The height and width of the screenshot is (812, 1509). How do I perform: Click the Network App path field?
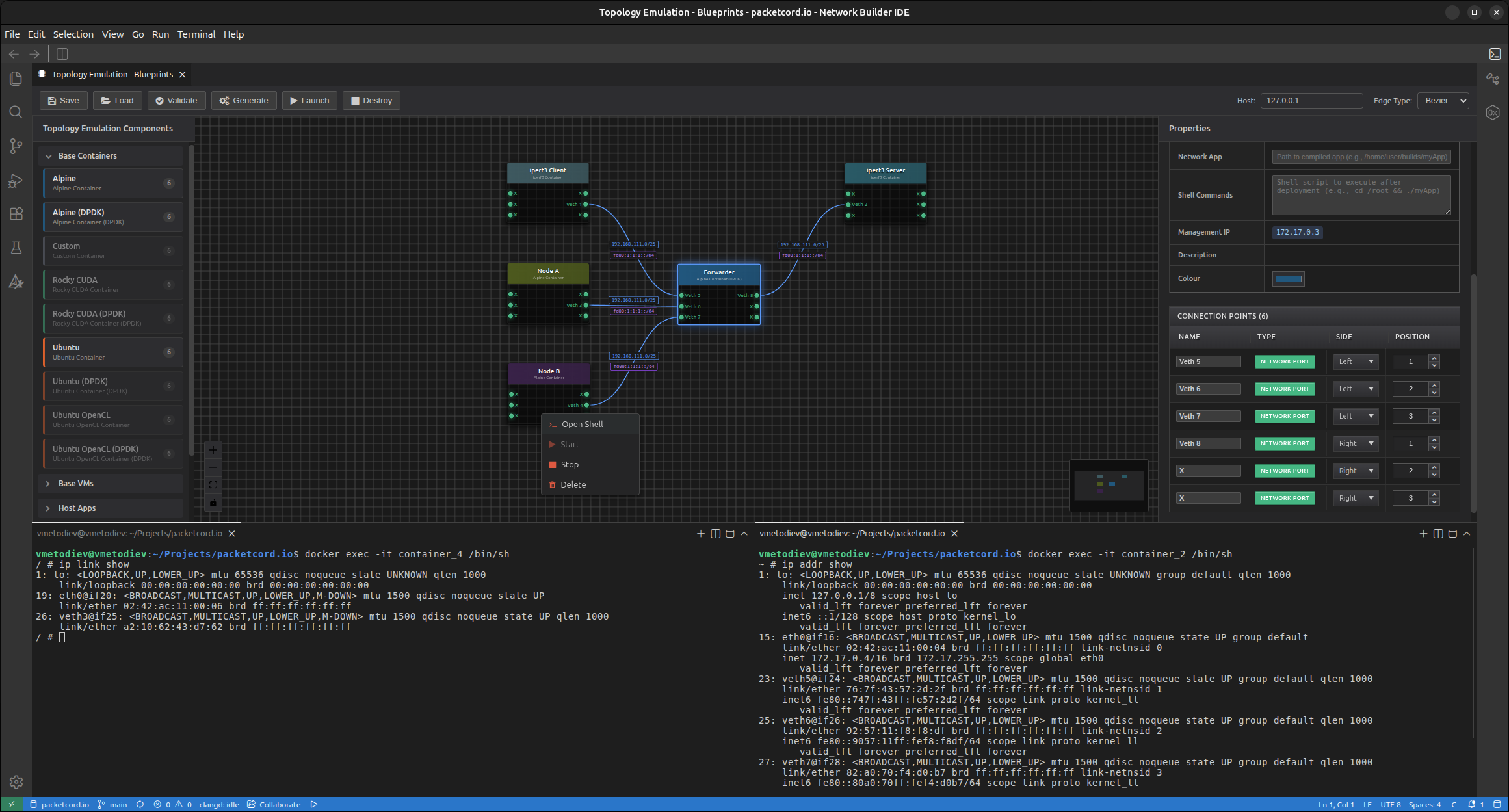pos(1361,157)
